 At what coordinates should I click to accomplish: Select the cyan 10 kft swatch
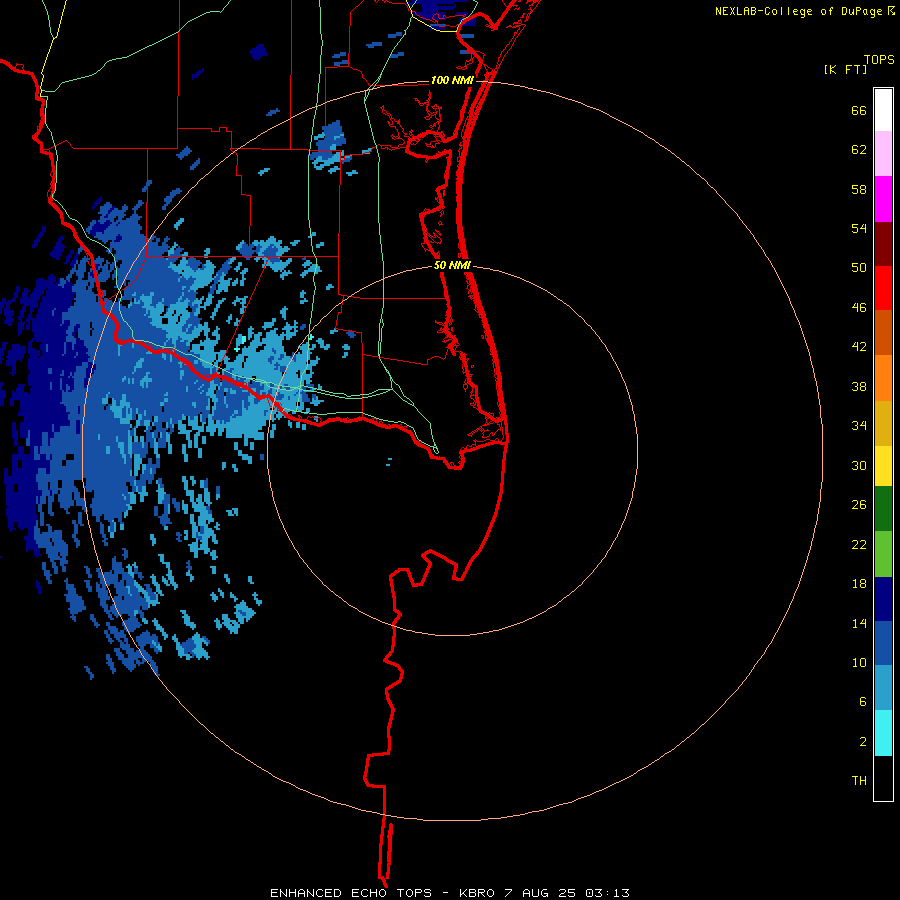(883, 733)
